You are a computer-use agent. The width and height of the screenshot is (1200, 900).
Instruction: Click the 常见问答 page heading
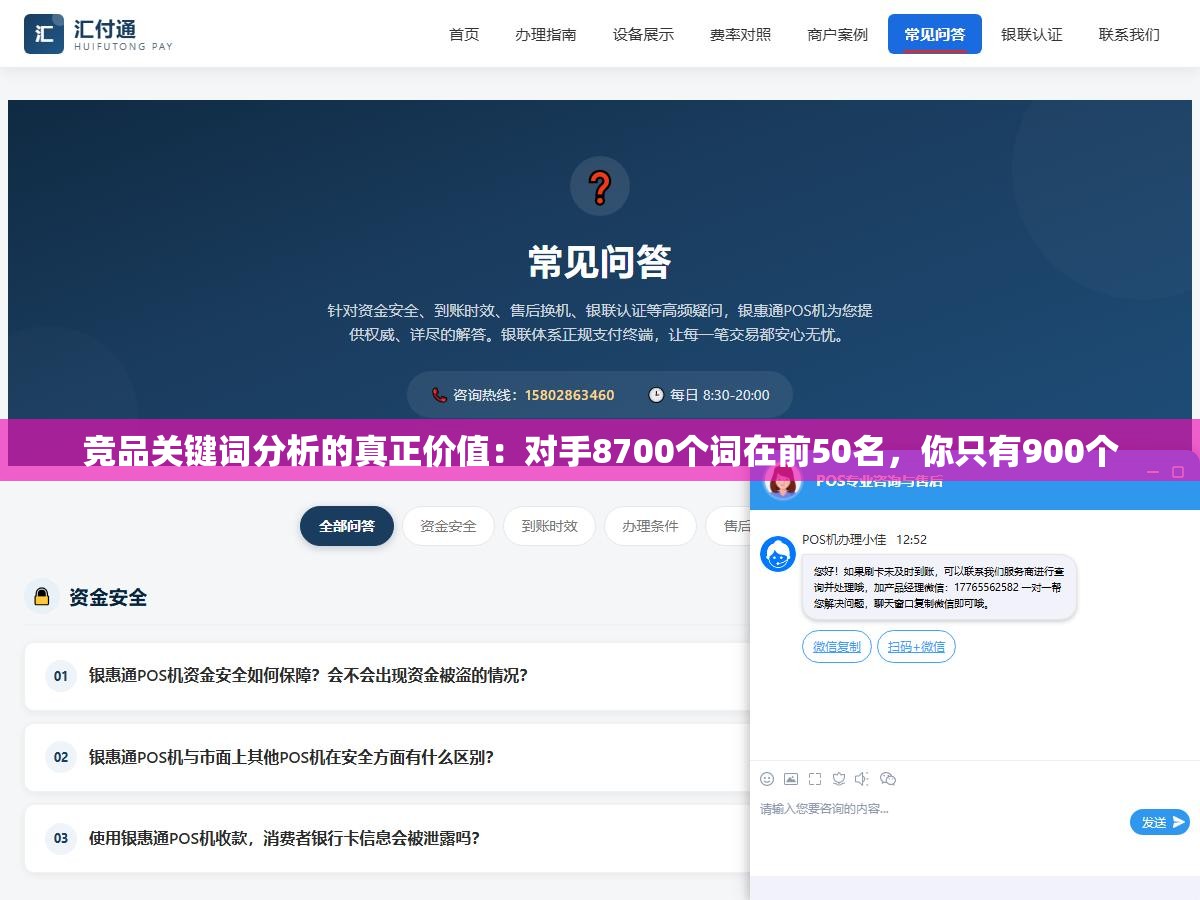pyautogui.click(x=600, y=262)
